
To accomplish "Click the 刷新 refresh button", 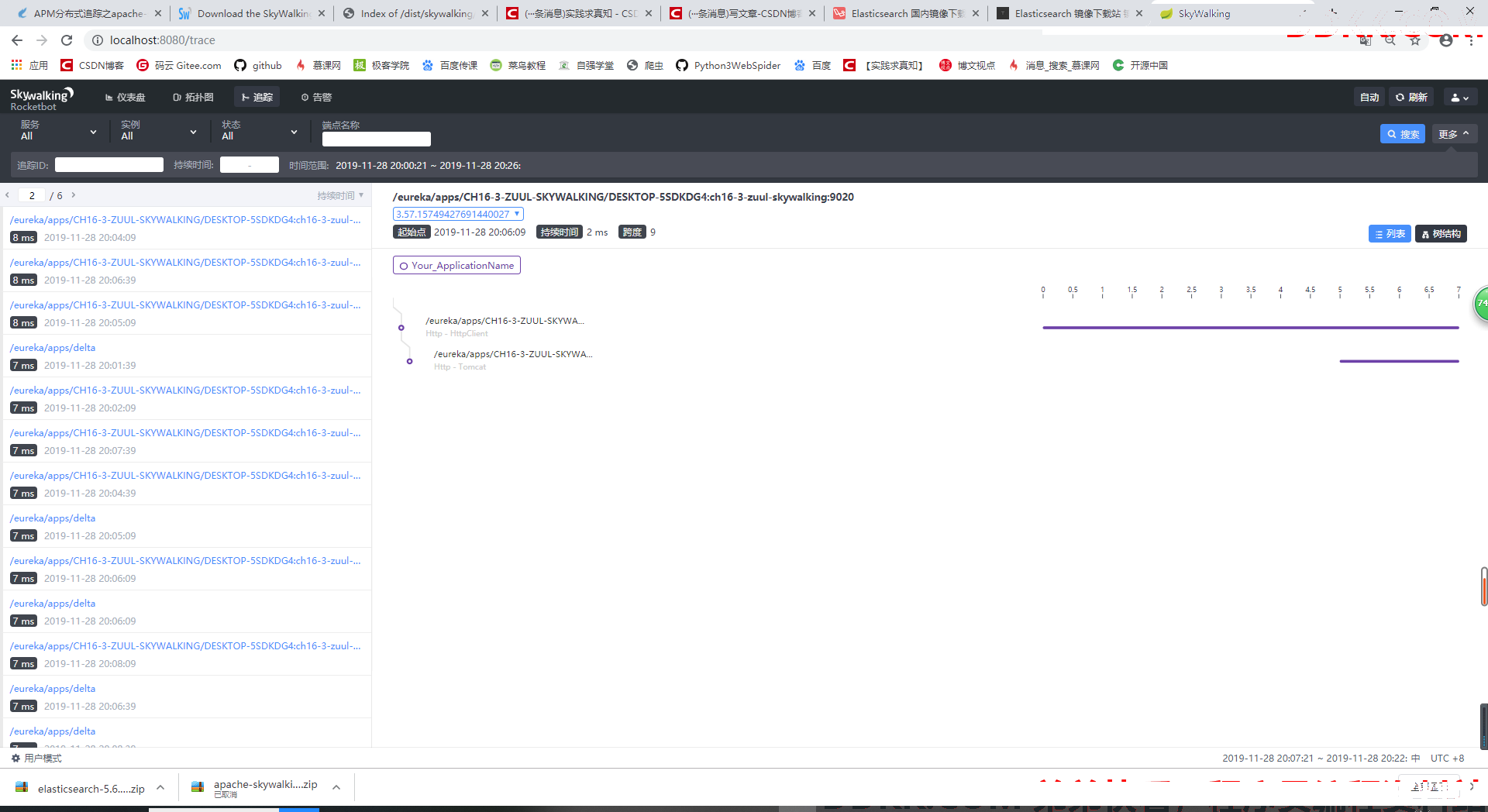I will click(1411, 98).
